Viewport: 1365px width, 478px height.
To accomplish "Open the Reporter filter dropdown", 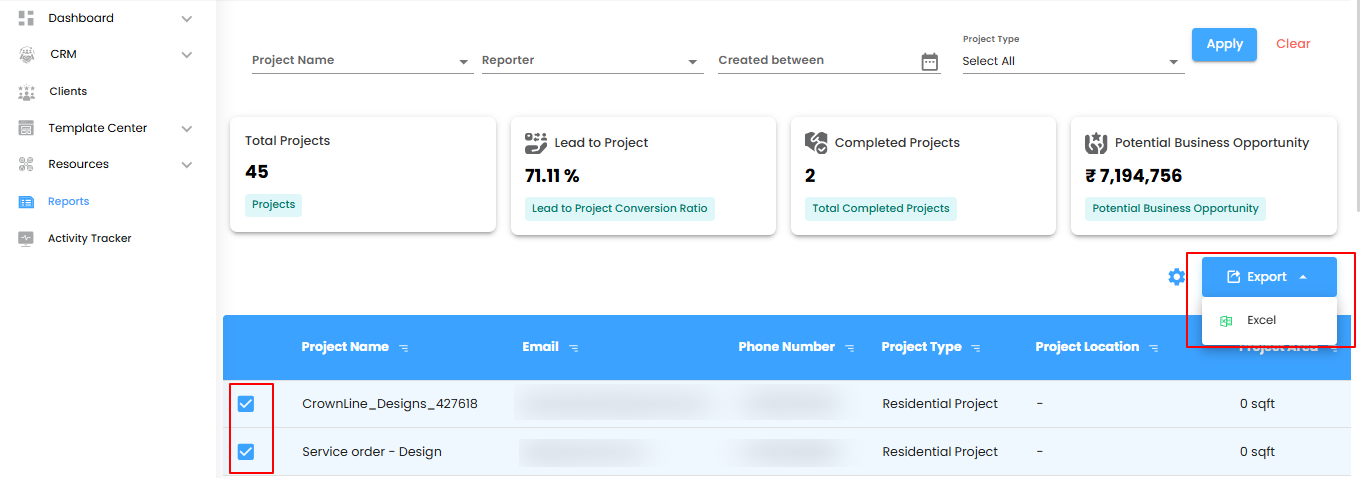I will pos(592,61).
